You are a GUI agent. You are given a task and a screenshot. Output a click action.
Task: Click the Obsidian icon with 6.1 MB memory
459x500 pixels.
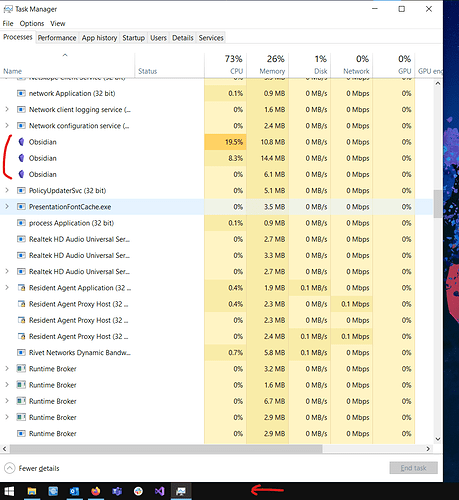tap(21, 174)
